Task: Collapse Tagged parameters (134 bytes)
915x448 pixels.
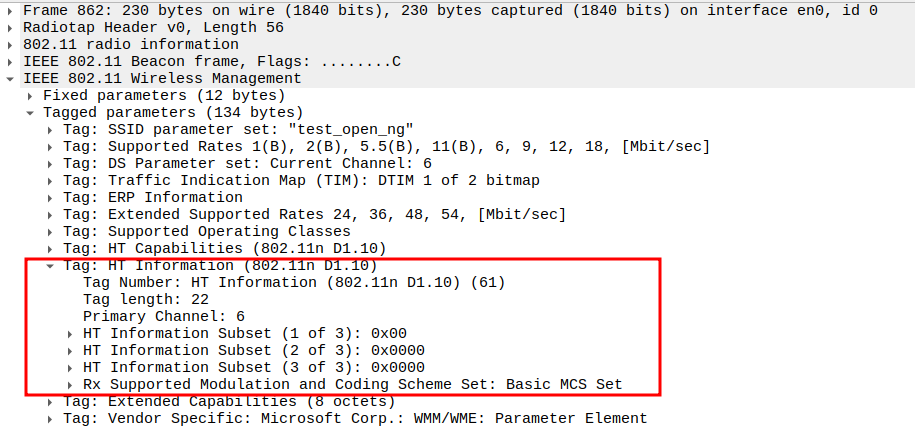Action: [30, 112]
